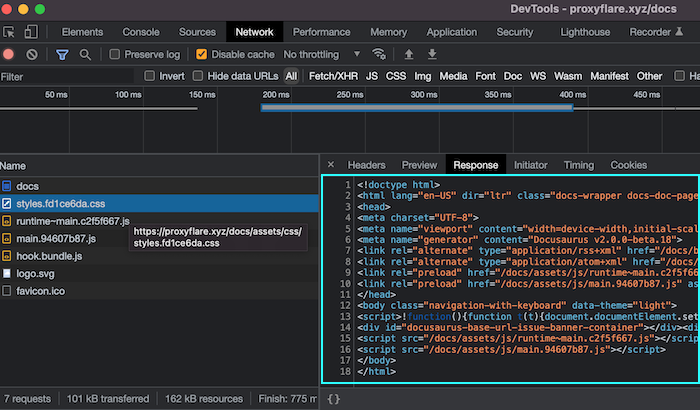The image size is (700, 410).
Task: Show the Timing tab of request
Action: click(579, 165)
